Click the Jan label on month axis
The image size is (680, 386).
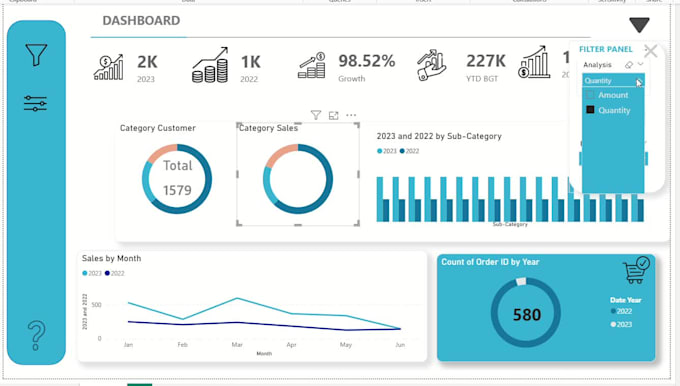(x=128, y=345)
